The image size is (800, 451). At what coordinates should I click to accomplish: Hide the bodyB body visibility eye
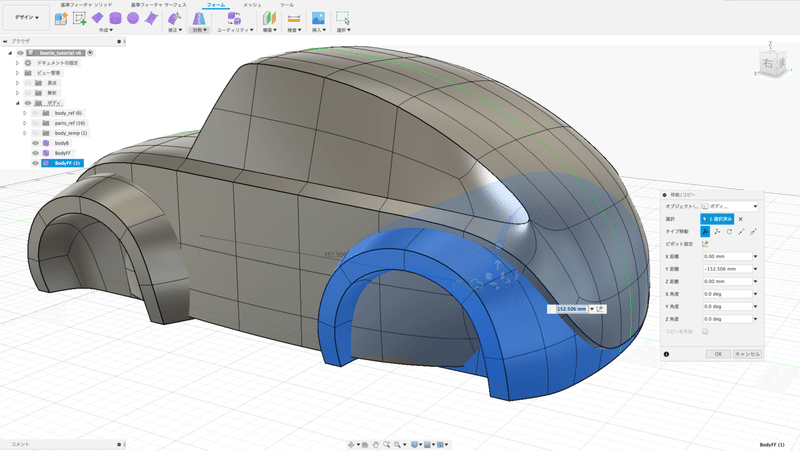[x=36, y=143]
